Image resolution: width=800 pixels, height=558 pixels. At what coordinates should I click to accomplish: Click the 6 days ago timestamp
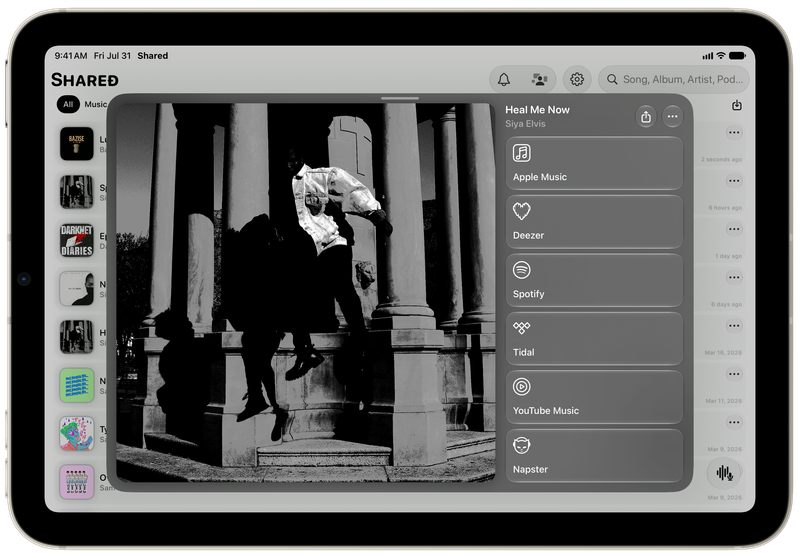[727, 305]
